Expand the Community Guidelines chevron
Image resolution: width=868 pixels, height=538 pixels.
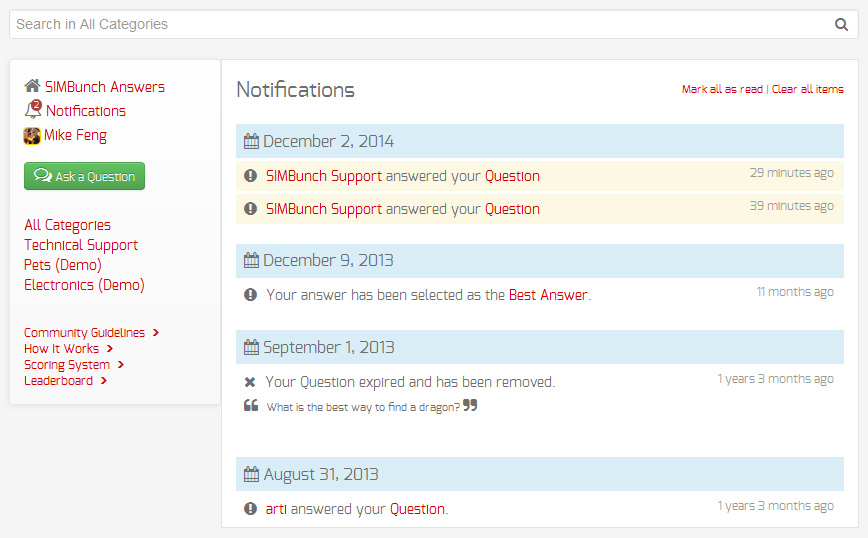(x=156, y=333)
